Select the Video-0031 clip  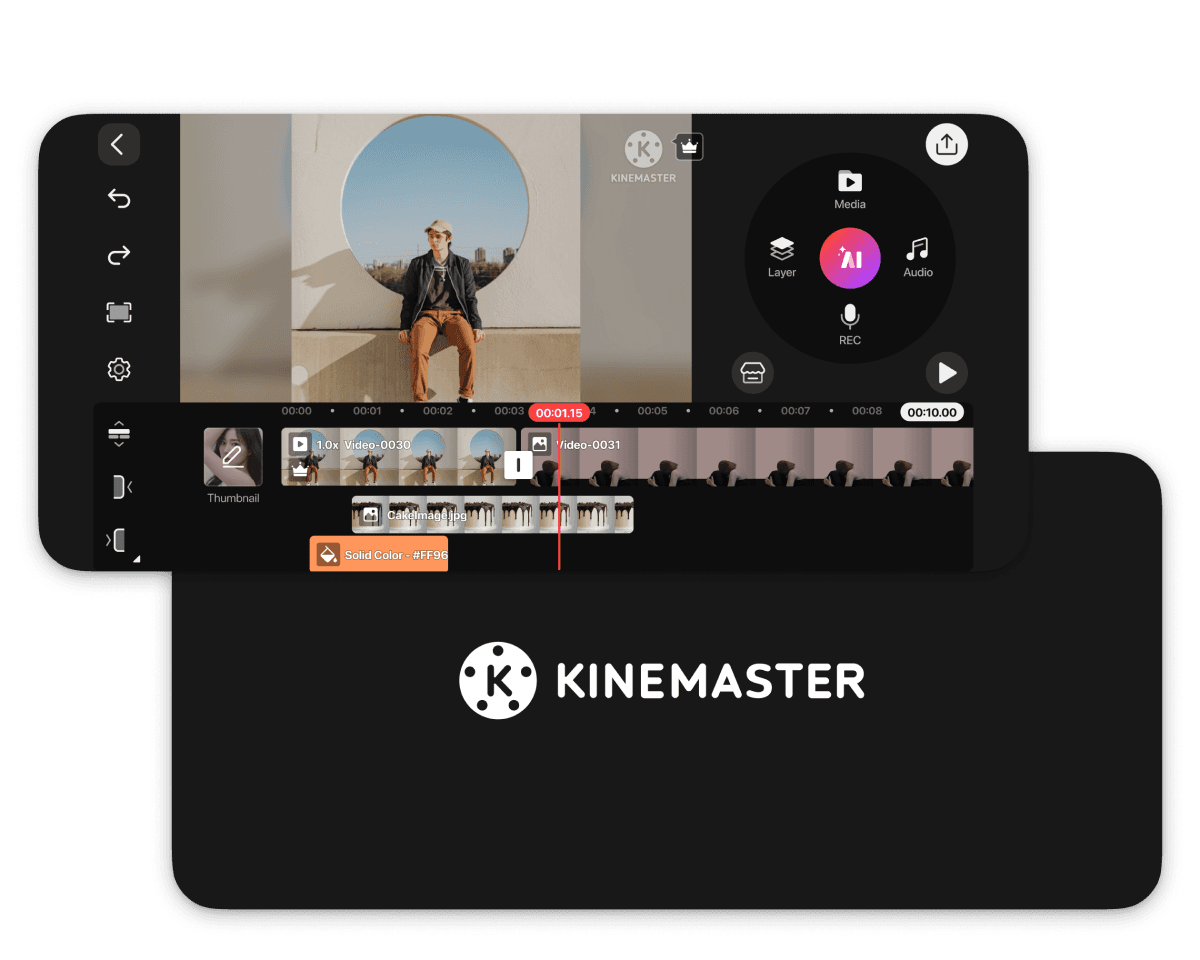(748, 457)
